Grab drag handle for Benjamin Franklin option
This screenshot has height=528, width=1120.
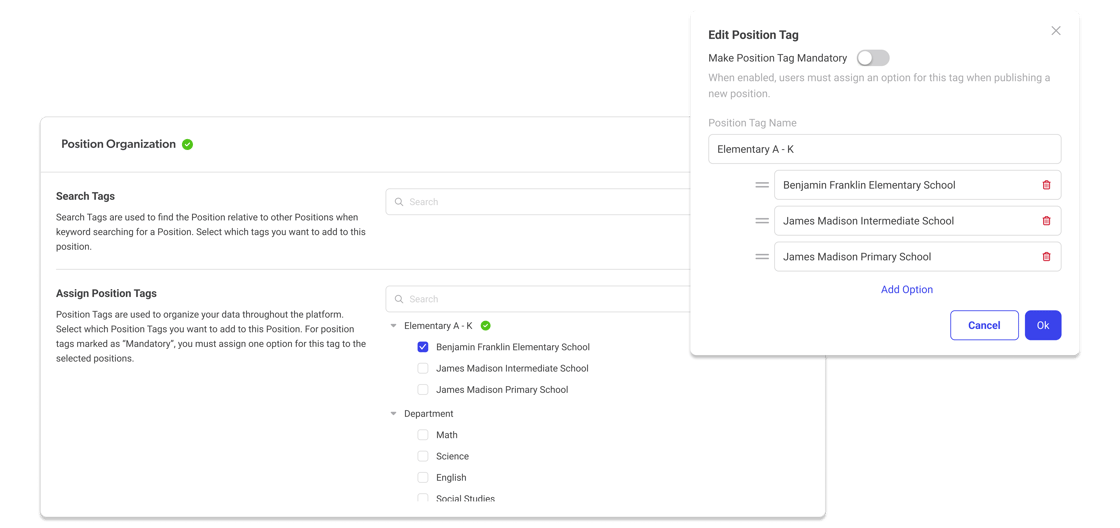(x=762, y=185)
